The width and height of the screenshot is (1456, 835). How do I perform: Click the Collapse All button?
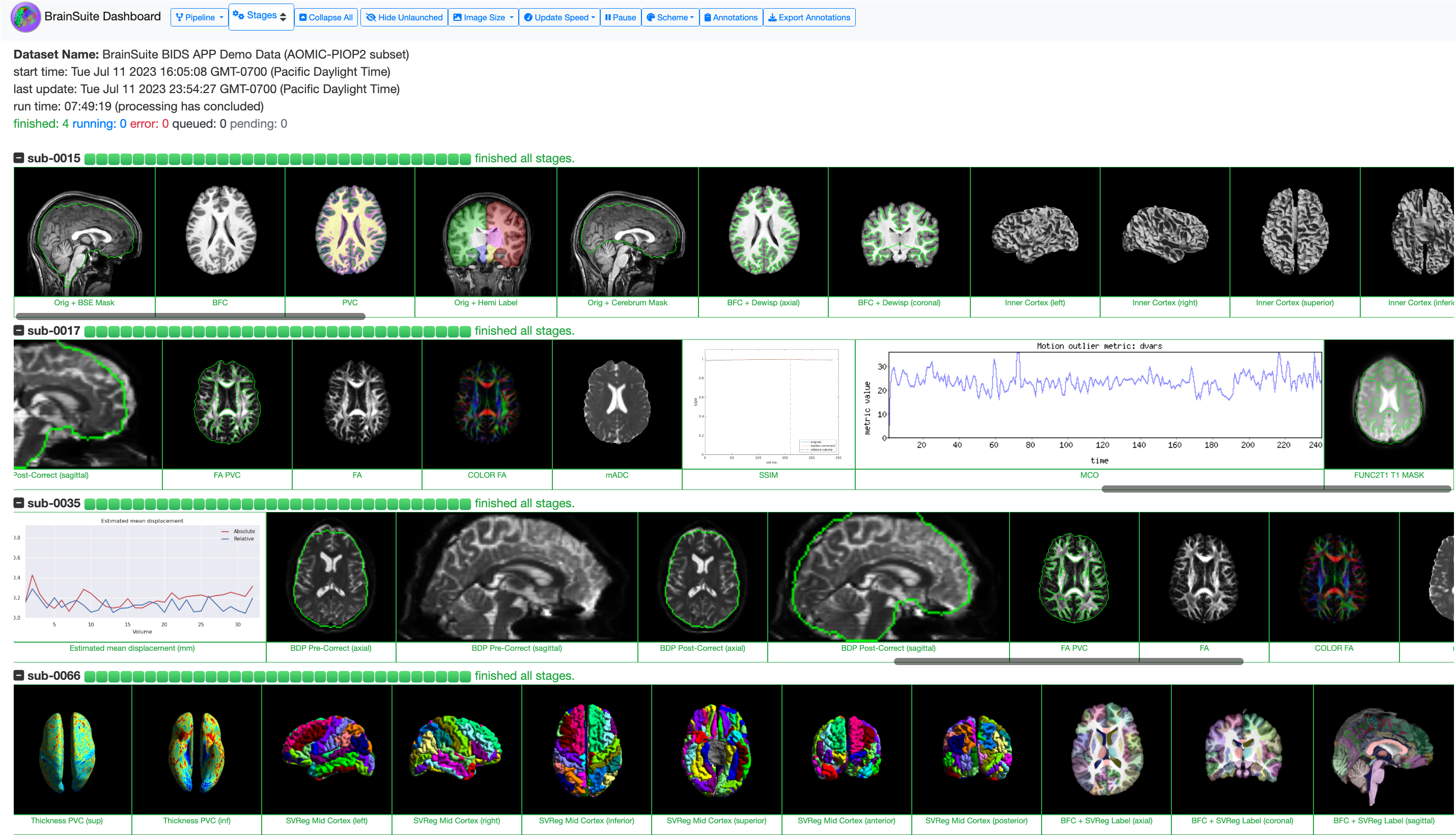coord(326,17)
